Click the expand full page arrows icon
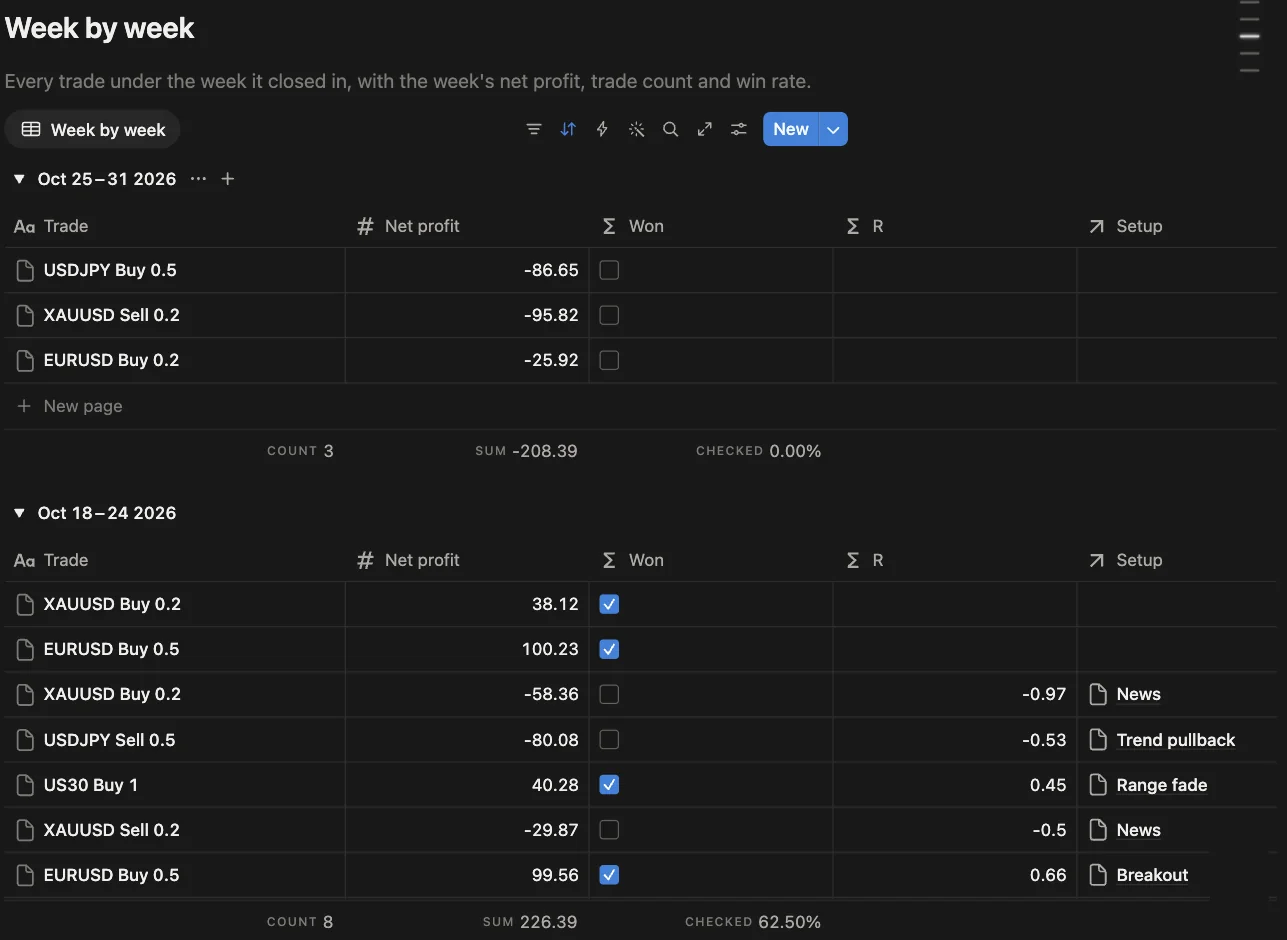 coord(705,129)
